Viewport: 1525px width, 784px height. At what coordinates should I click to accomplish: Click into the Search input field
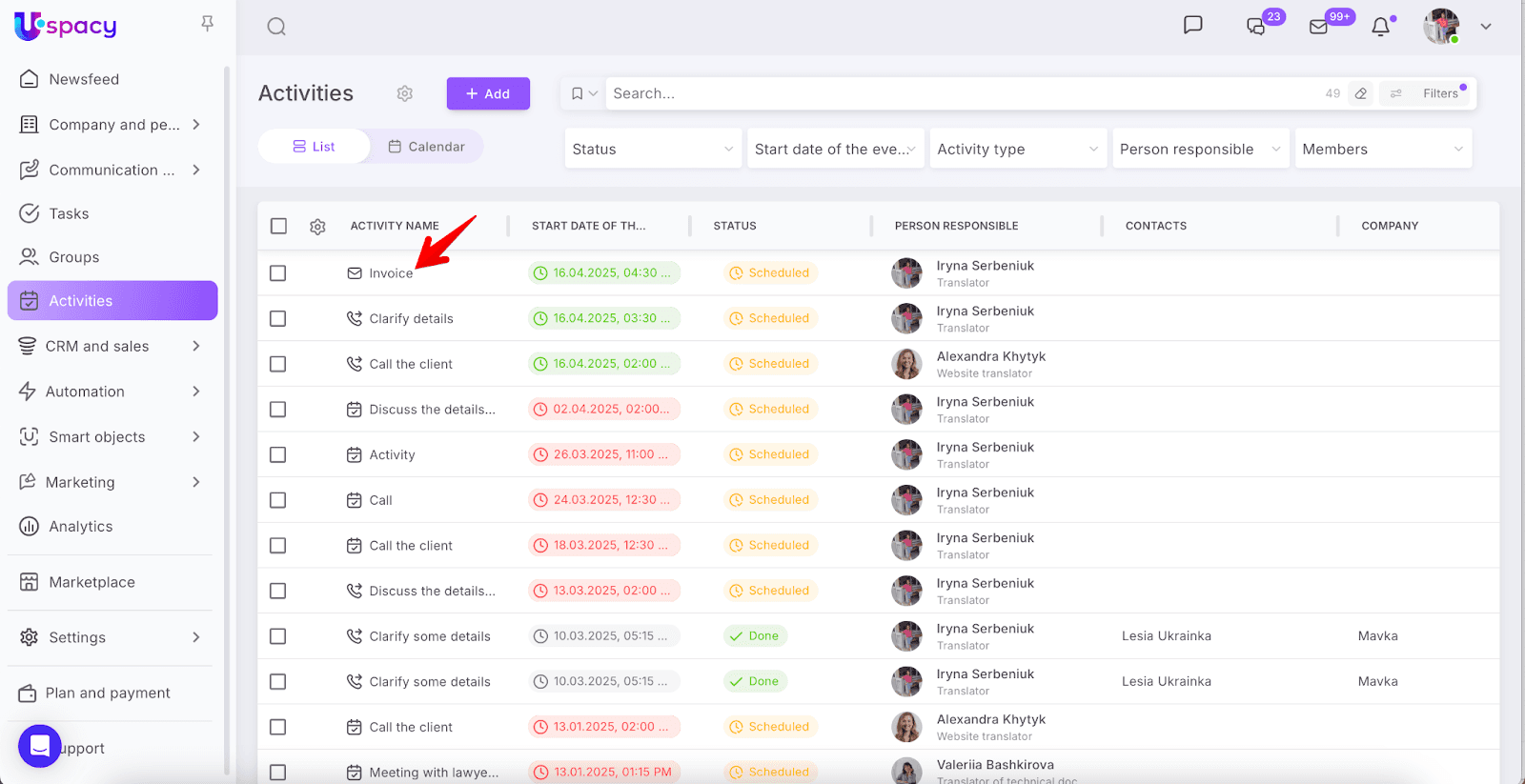pyautogui.click(x=953, y=93)
